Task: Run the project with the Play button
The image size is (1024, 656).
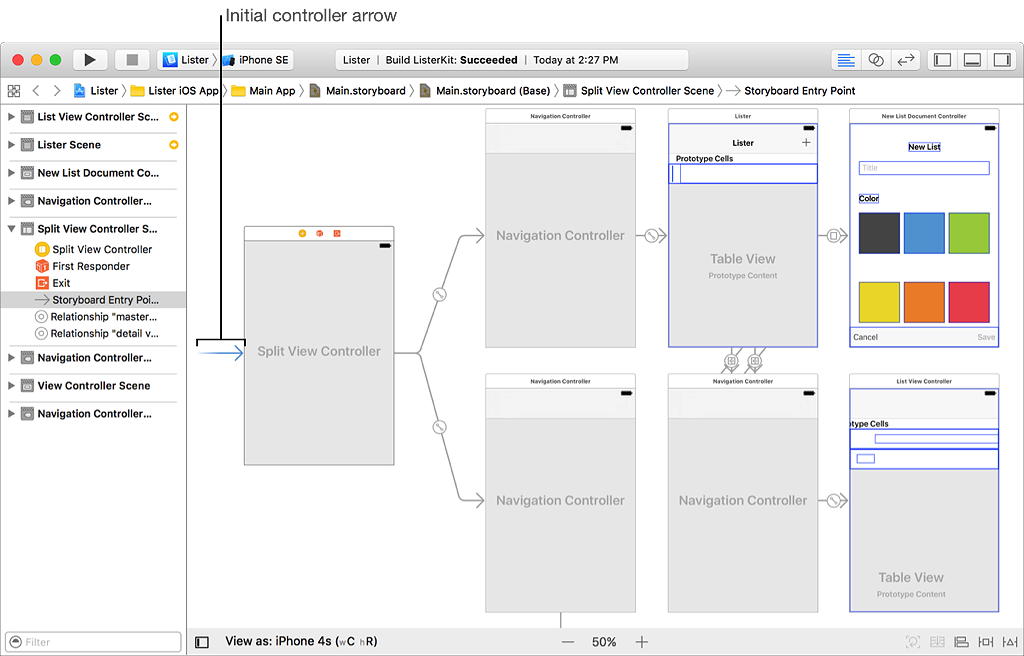Action: coord(90,59)
